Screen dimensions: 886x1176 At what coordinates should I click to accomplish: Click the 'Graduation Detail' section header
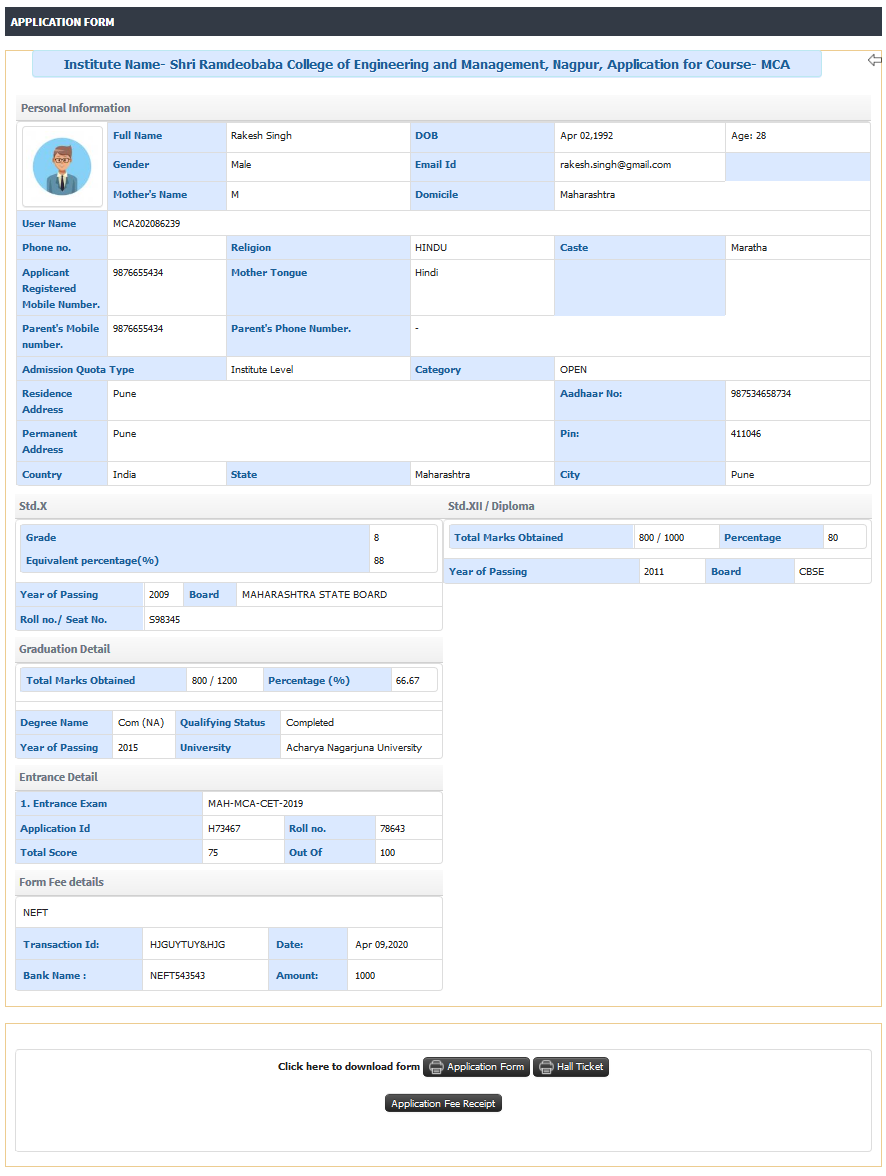pyautogui.click(x=65, y=650)
